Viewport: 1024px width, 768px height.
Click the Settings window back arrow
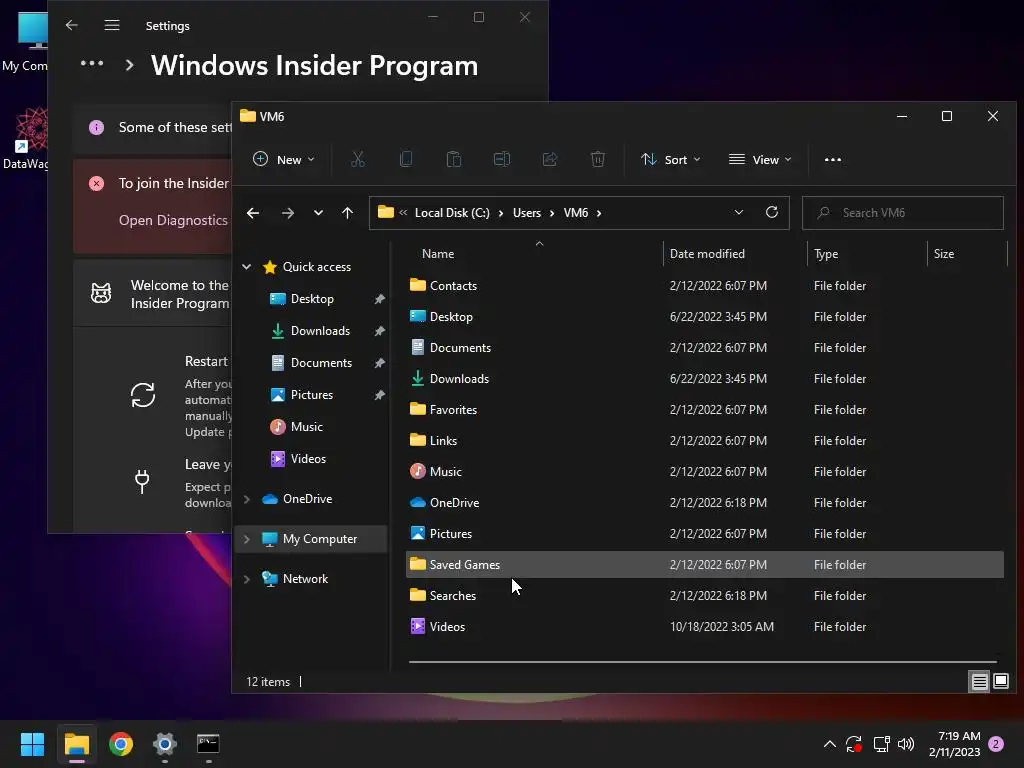tap(72, 25)
